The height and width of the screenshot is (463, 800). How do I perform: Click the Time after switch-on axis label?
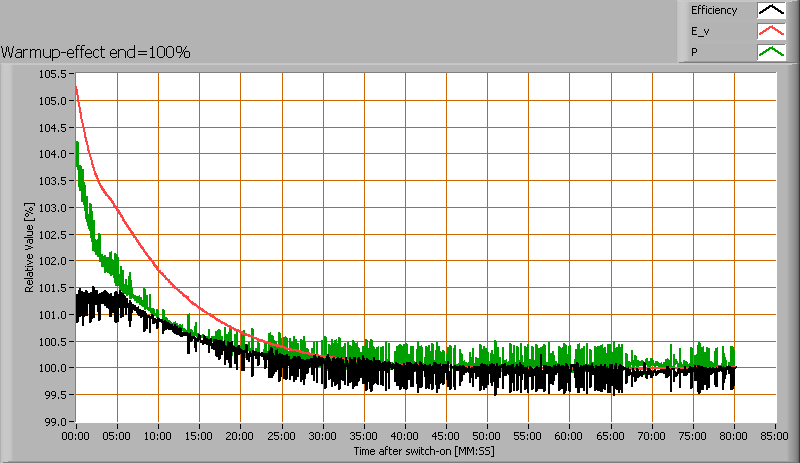pyautogui.click(x=424, y=452)
